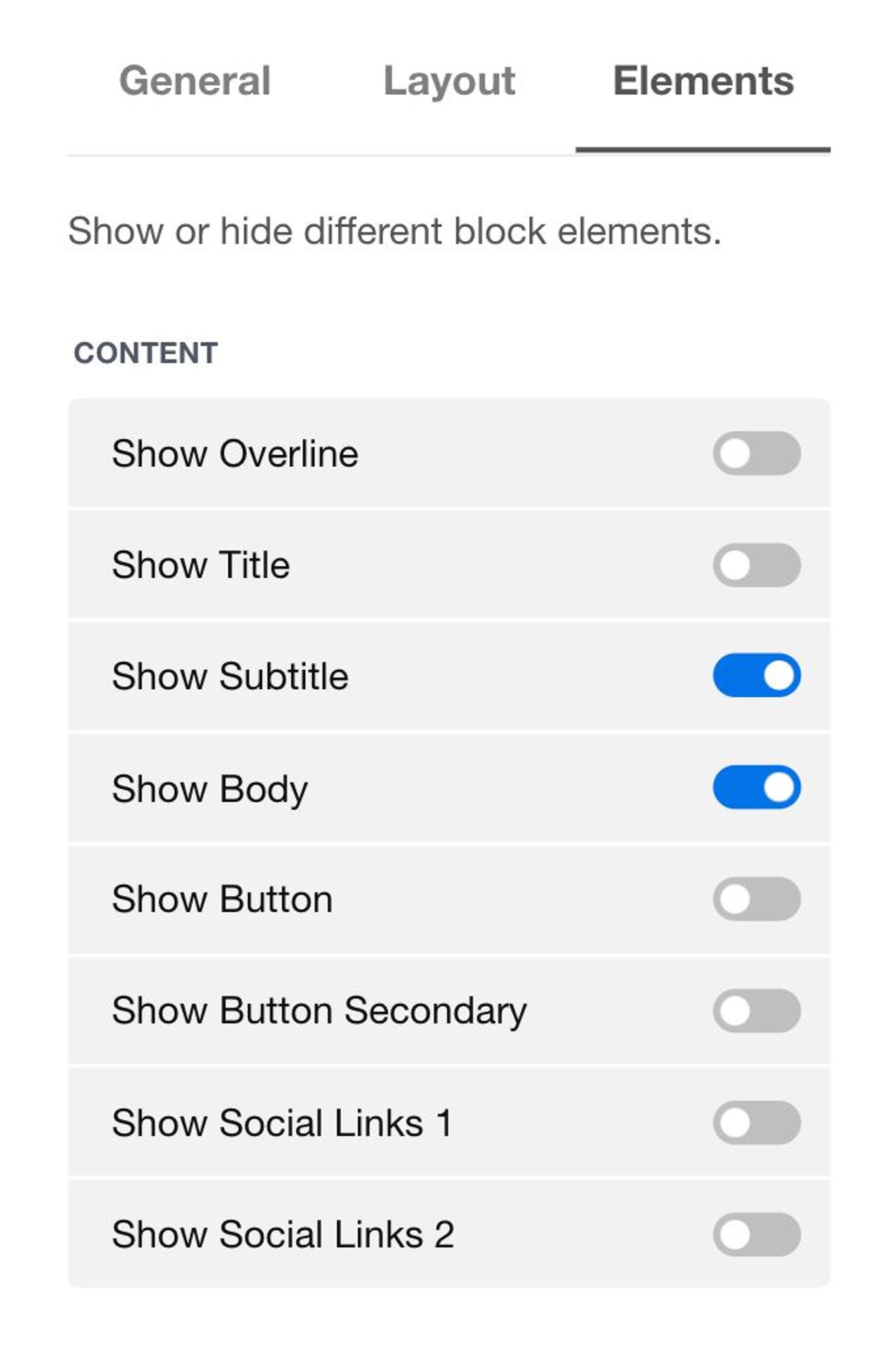Click the 'Show Button' label text
The image size is (896, 1360).
click(x=222, y=899)
